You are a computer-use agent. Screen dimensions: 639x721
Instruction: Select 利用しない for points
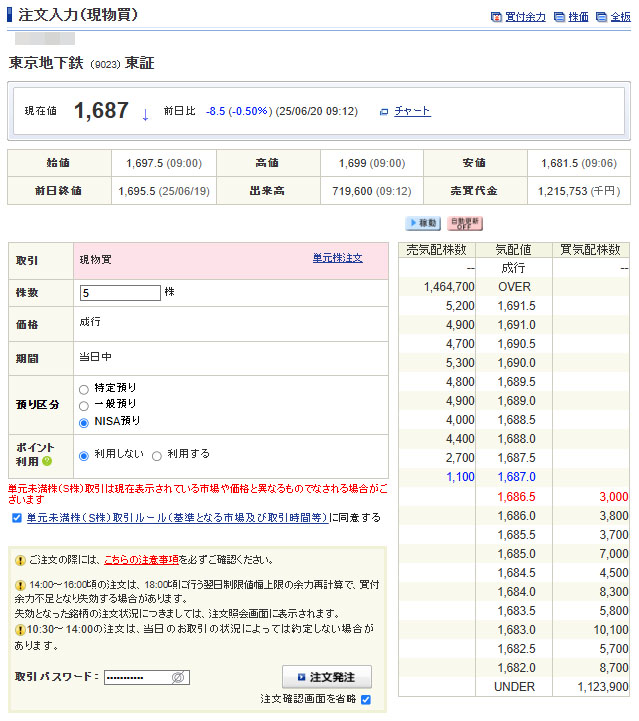coord(84,455)
